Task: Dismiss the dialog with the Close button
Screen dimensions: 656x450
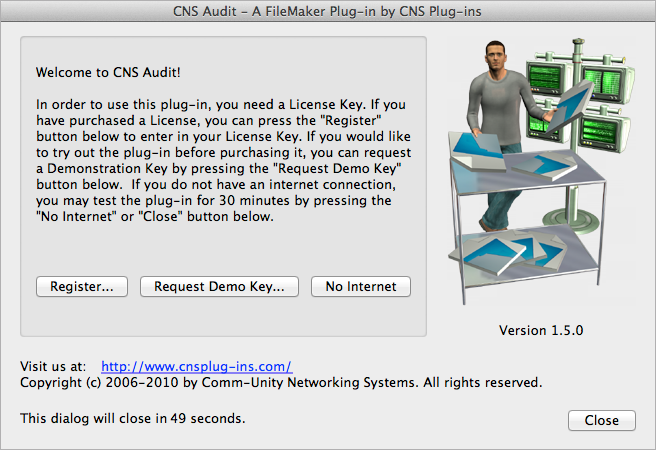Action: pyautogui.click(x=602, y=420)
